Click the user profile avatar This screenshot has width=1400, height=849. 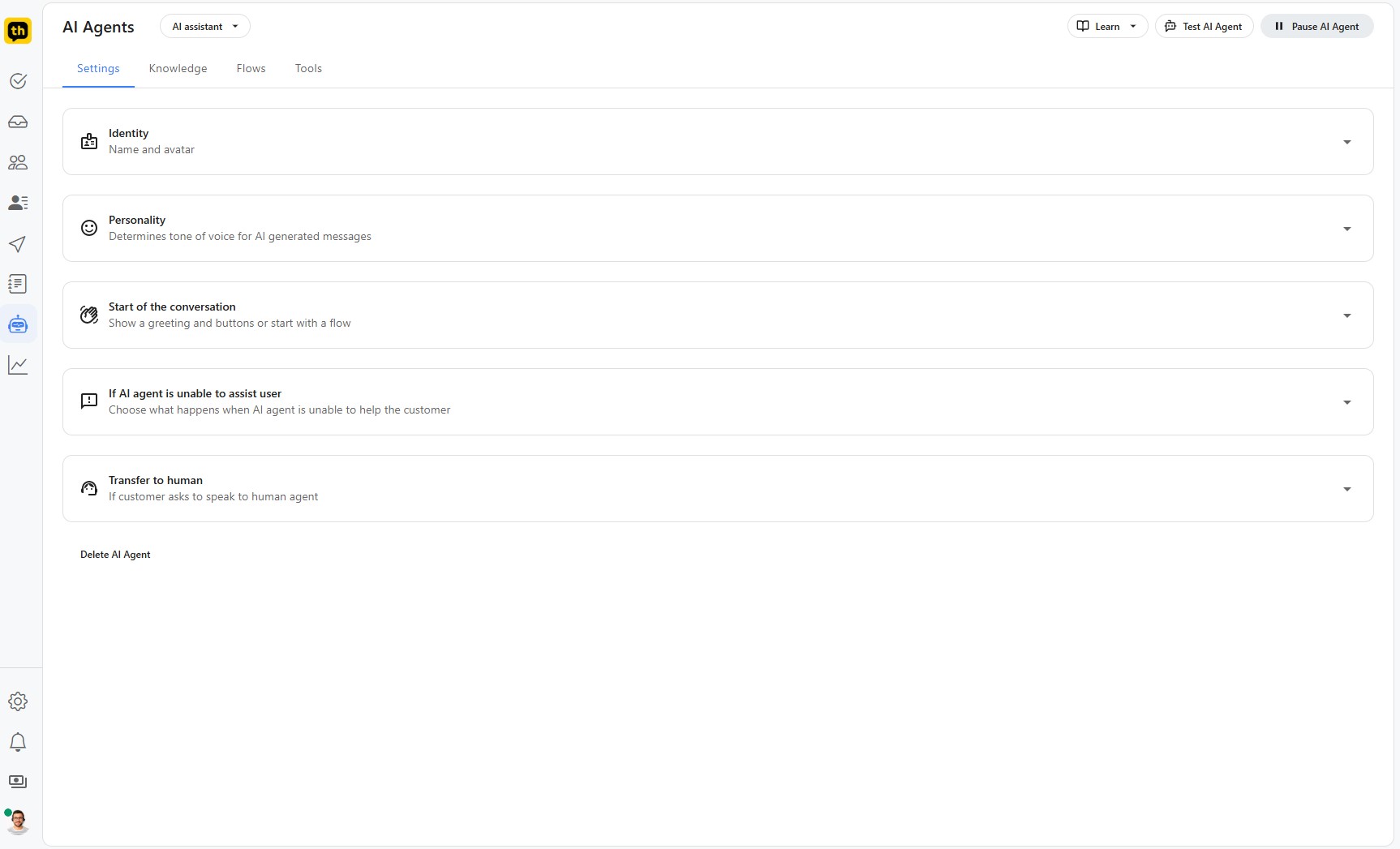18,821
